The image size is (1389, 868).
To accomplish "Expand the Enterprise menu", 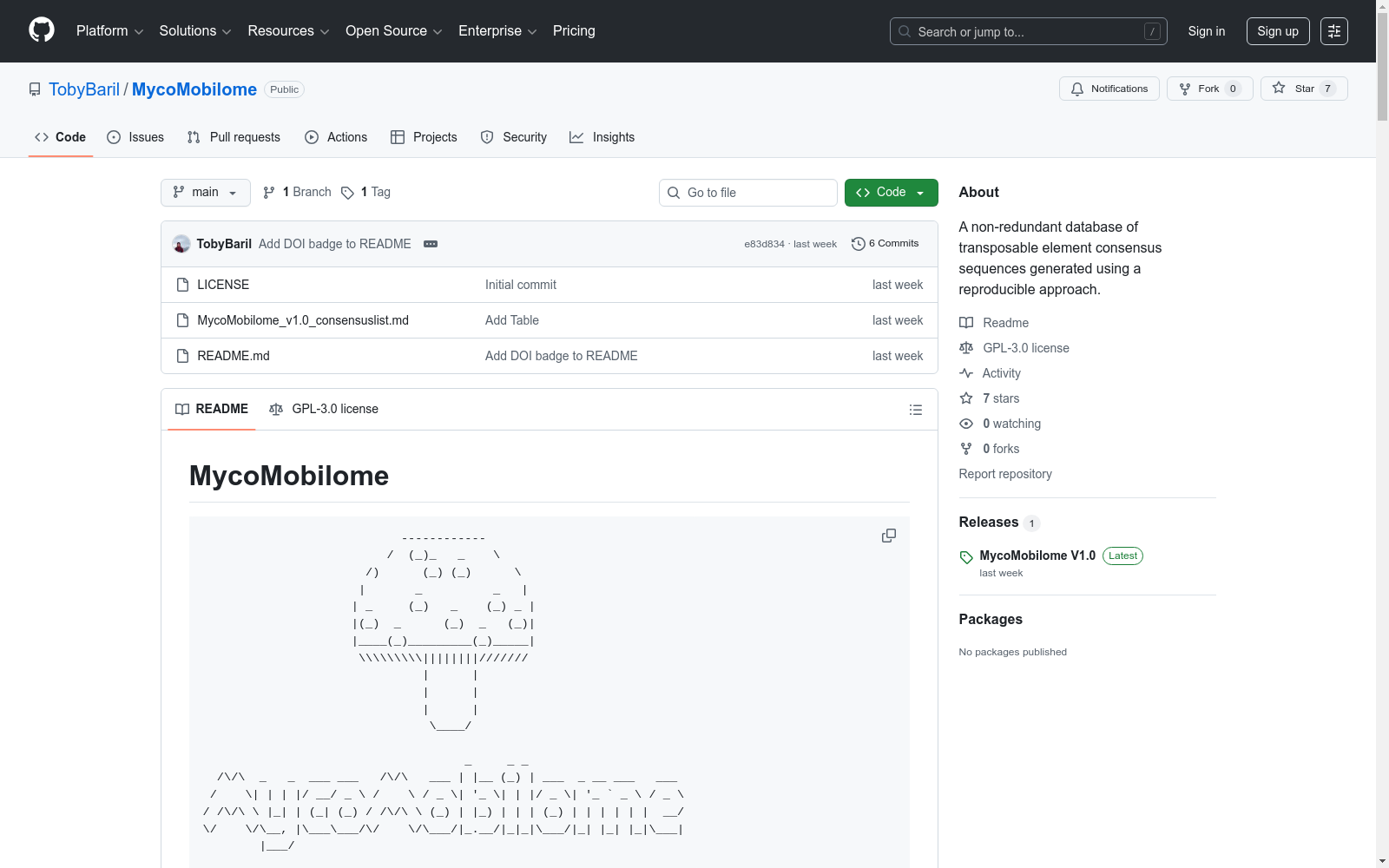I will point(497,31).
